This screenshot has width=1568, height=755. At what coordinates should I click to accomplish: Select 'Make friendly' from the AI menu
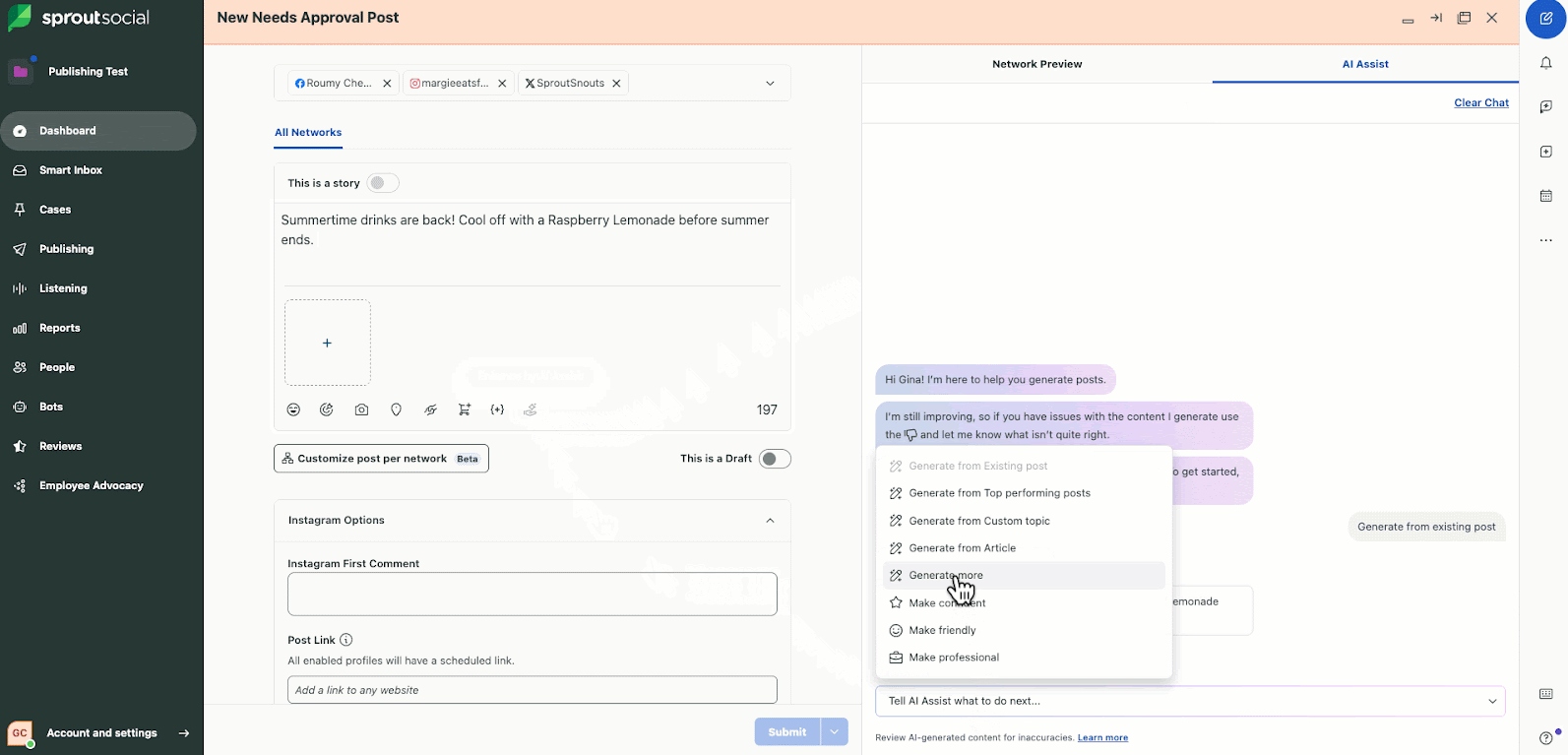click(942, 630)
